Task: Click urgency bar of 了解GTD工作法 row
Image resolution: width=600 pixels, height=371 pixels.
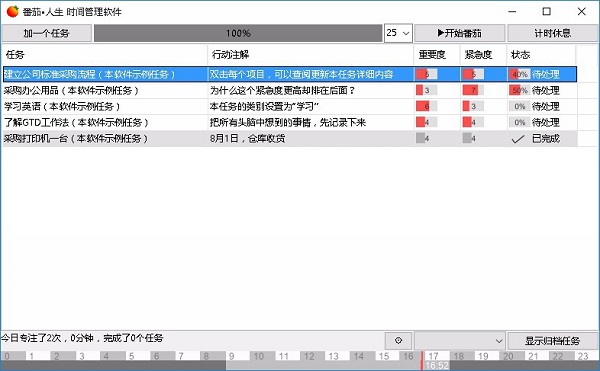Action: 473,122
